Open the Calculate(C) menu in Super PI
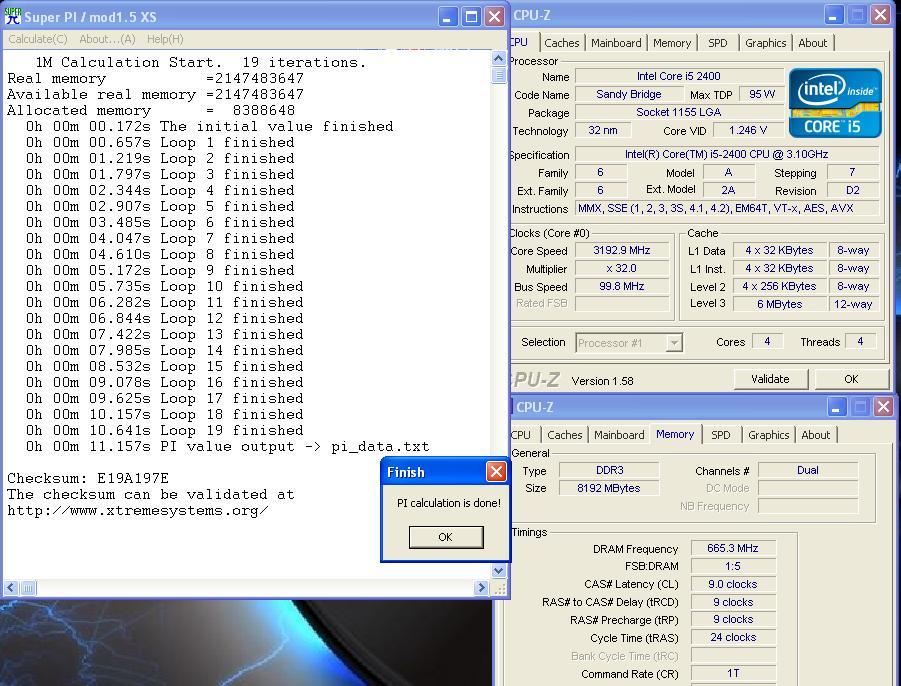901x686 pixels. [x=38, y=39]
